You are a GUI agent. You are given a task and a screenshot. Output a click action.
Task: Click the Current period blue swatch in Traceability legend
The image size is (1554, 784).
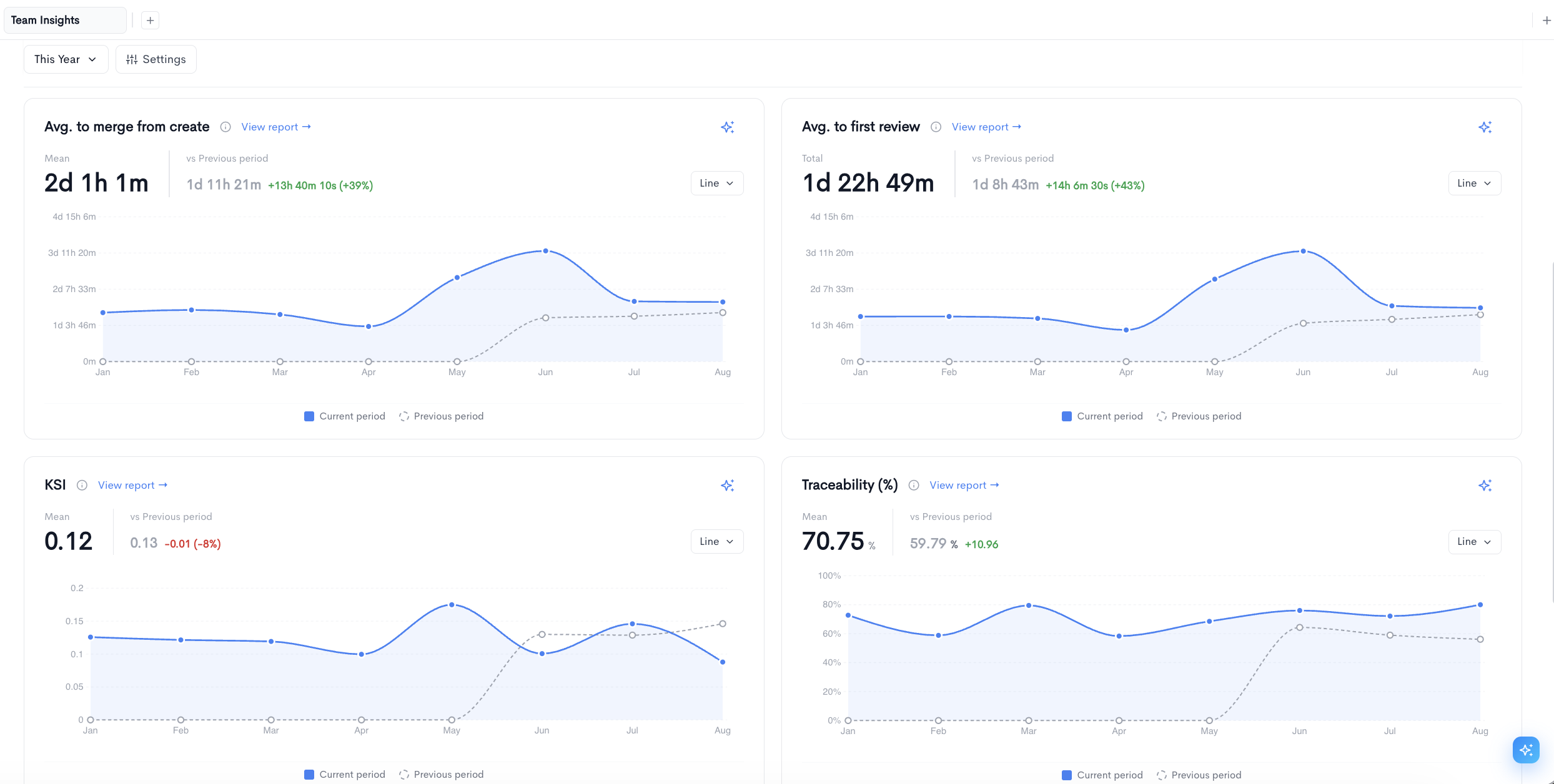coord(1067,775)
